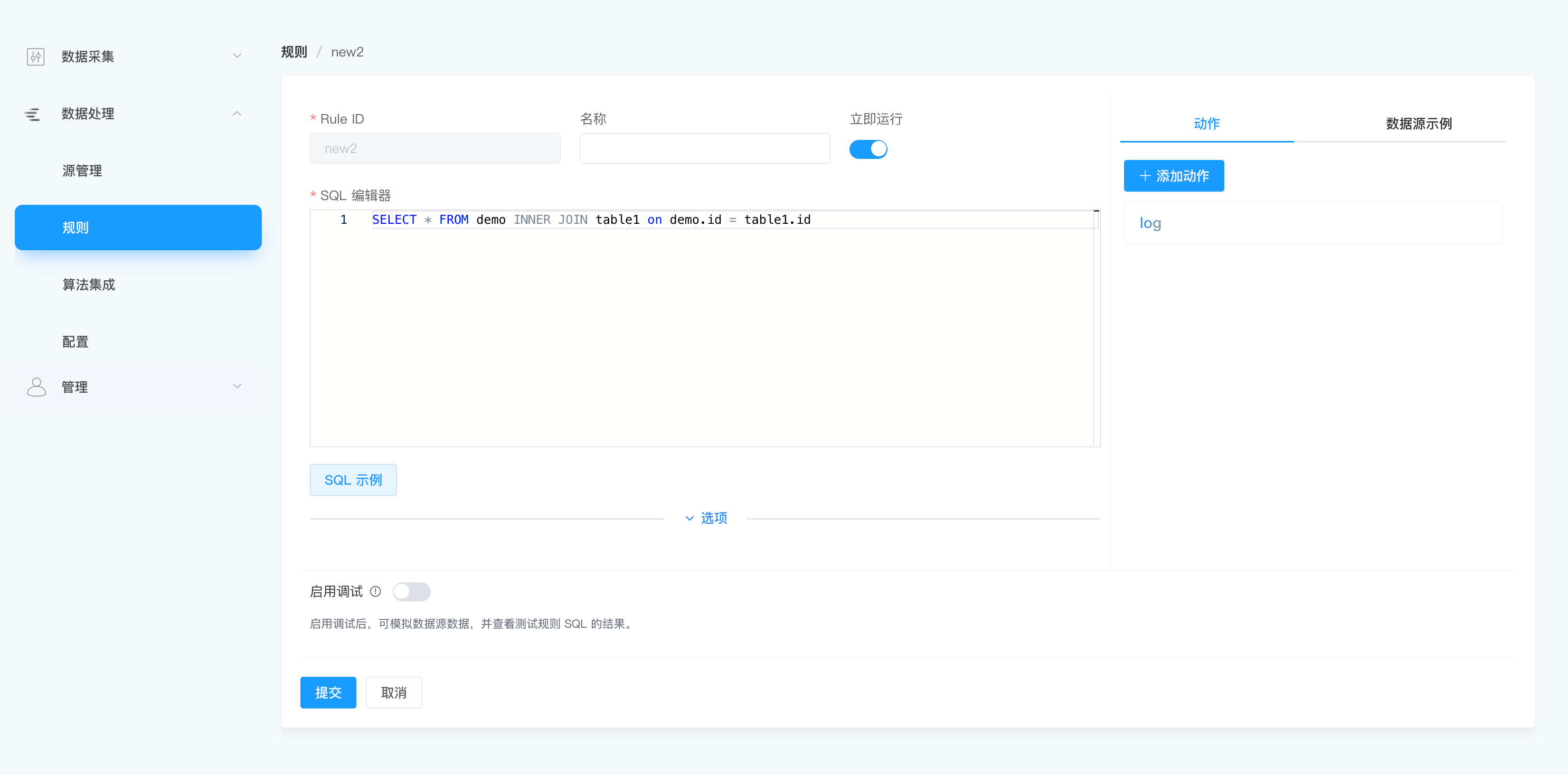Open the SQL 示例 examples button
This screenshot has width=1568, height=775.
coord(353,480)
